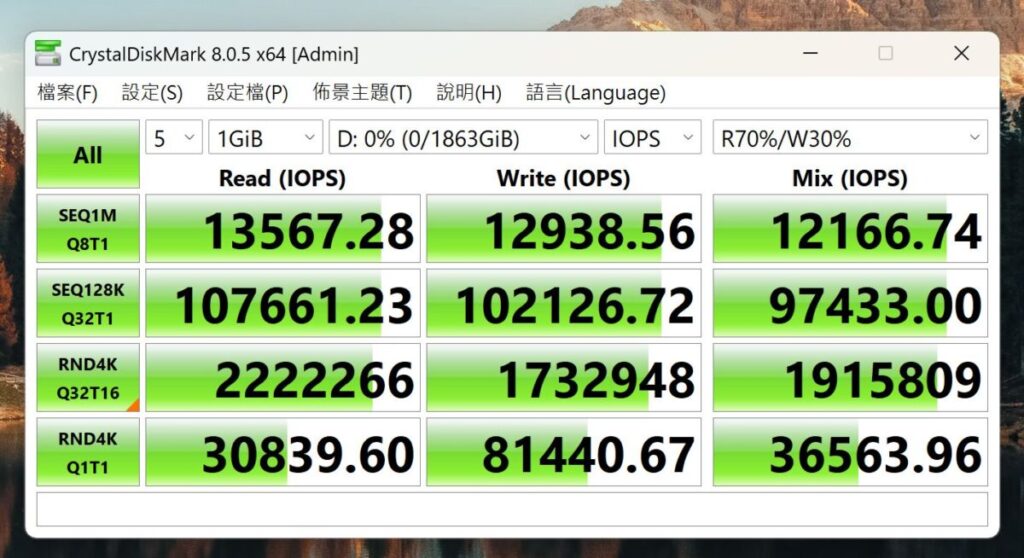Open the IOPS unit dropdown
The height and width of the screenshot is (558, 1024).
(652, 138)
